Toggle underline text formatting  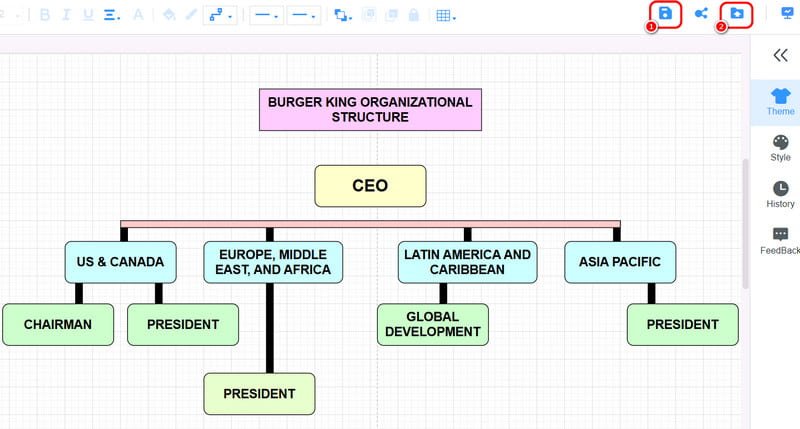click(x=88, y=15)
